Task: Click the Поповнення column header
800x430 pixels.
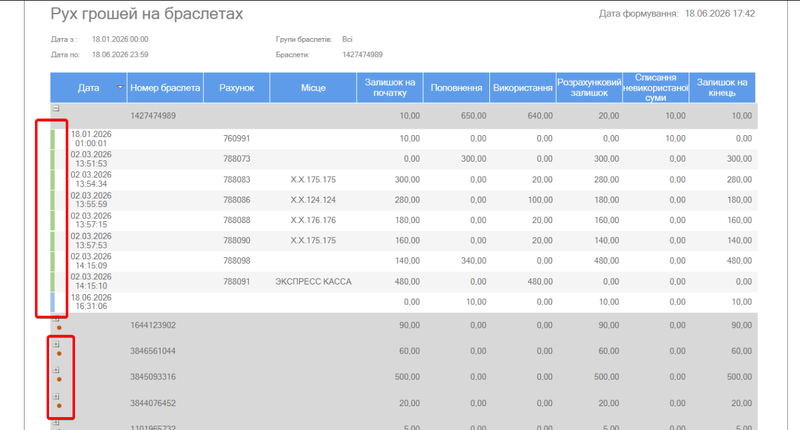Action: 456,88
